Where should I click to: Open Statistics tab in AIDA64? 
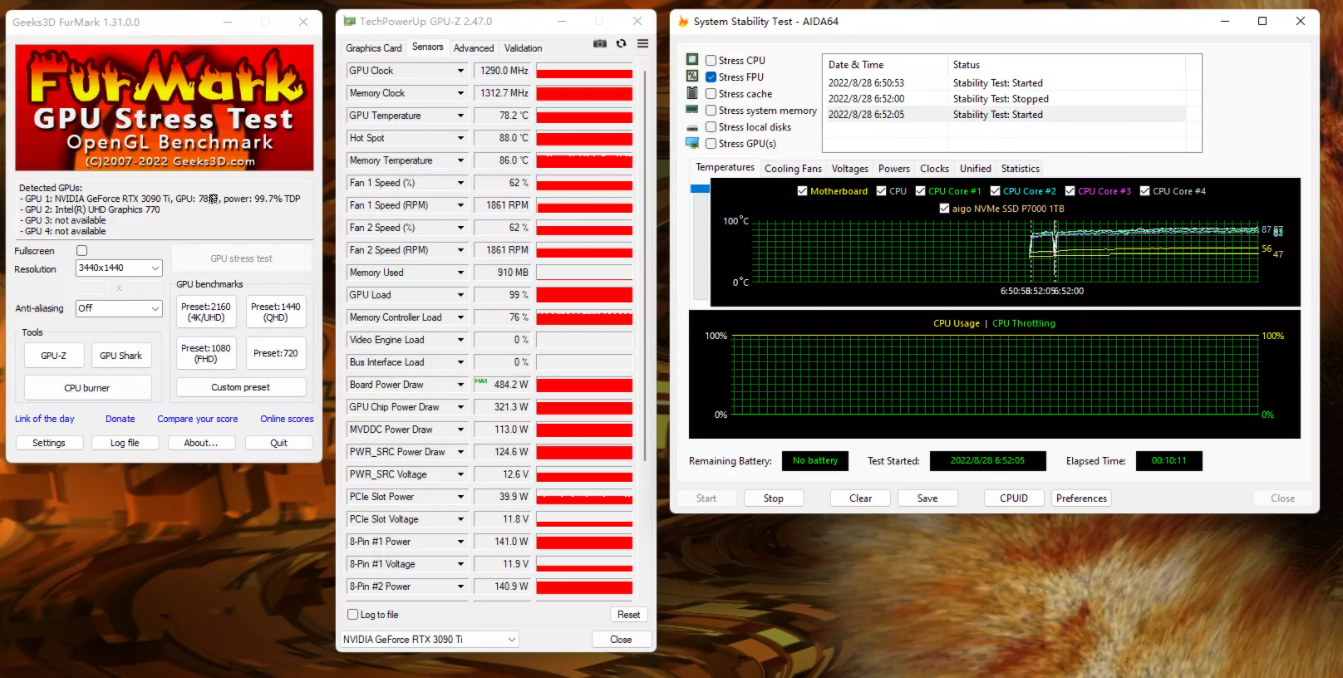pos(1020,168)
